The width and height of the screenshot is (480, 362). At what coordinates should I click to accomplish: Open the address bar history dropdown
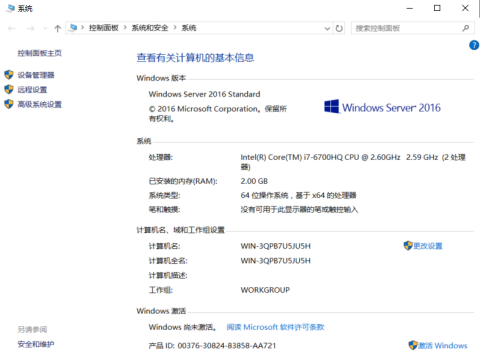[327, 29]
